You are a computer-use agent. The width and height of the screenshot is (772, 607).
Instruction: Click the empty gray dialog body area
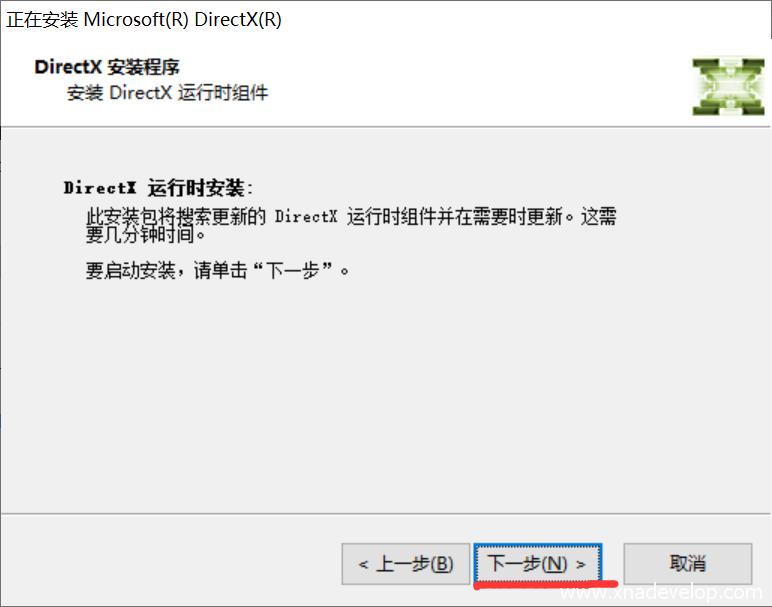click(386, 394)
